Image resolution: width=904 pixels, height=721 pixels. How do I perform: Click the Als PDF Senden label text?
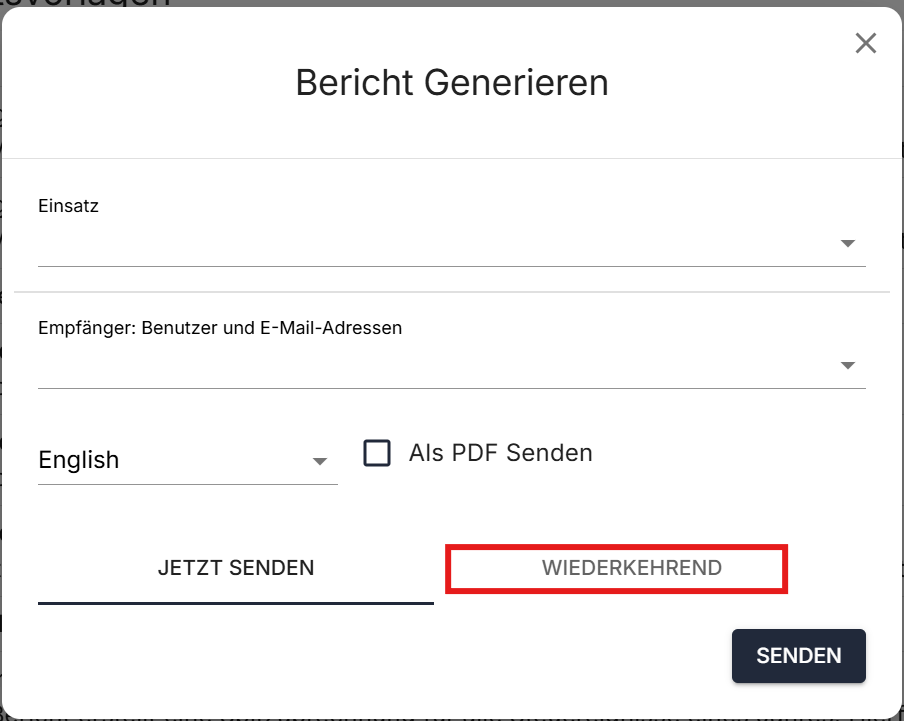pyautogui.click(x=500, y=453)
